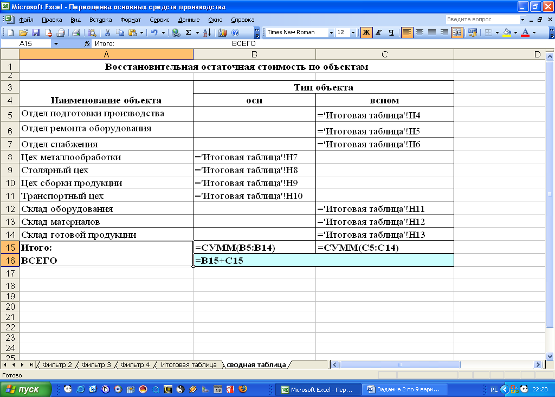Click the Undo arrow icon
555x397 pixels.
(x=154, y=33)
